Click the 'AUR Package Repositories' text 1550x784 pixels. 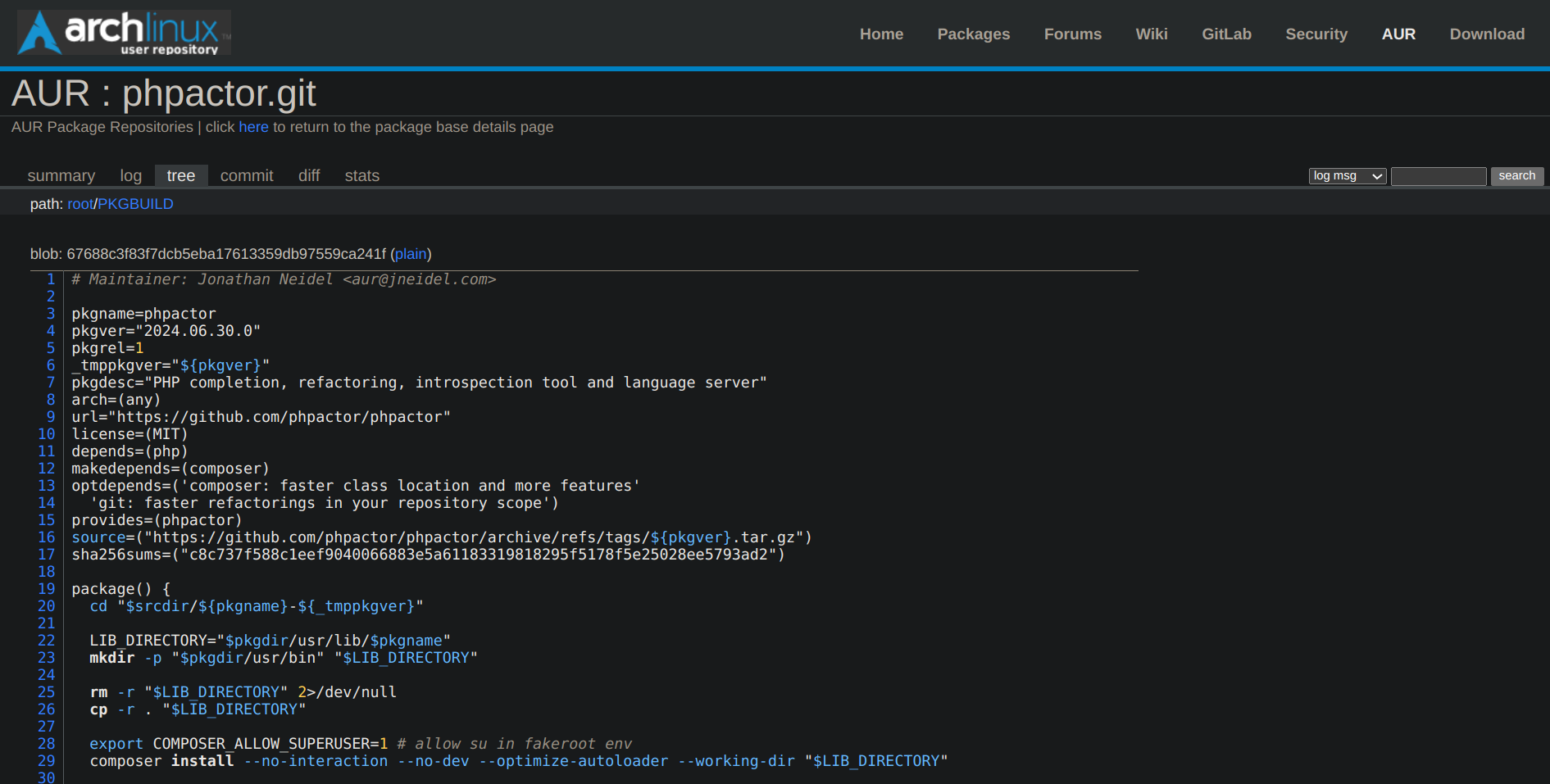(102, 127)
